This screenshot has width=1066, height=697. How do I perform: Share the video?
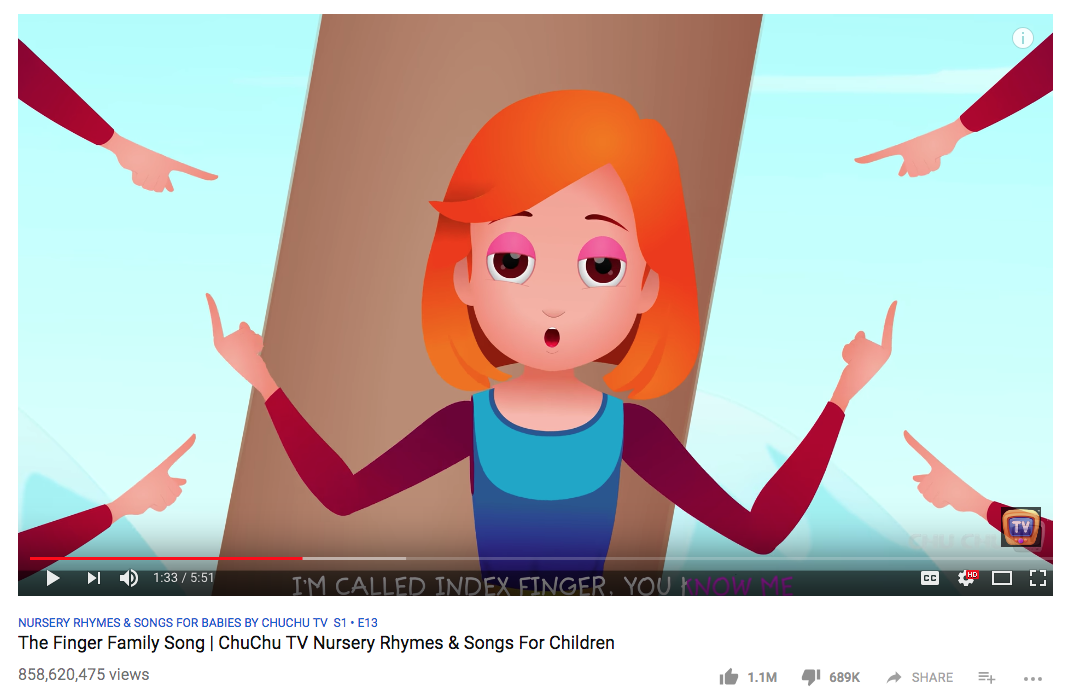coord(920,677)
